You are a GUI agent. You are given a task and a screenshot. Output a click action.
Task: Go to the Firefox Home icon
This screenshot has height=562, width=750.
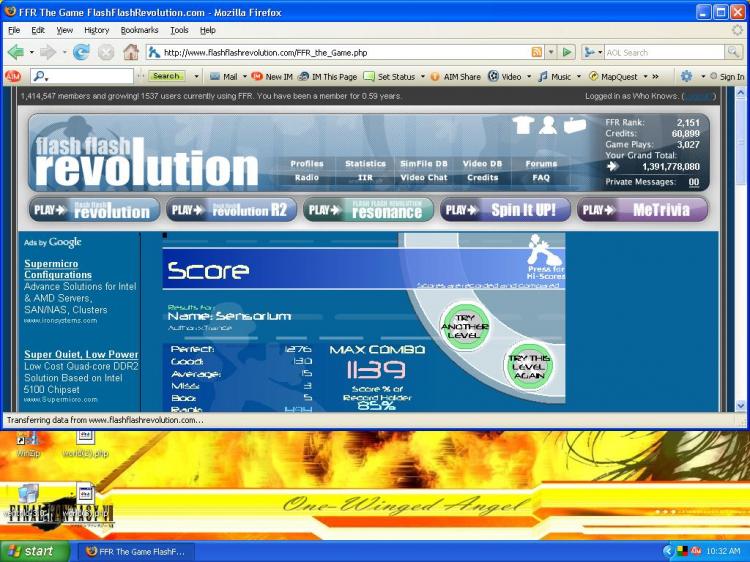point(129,52)
